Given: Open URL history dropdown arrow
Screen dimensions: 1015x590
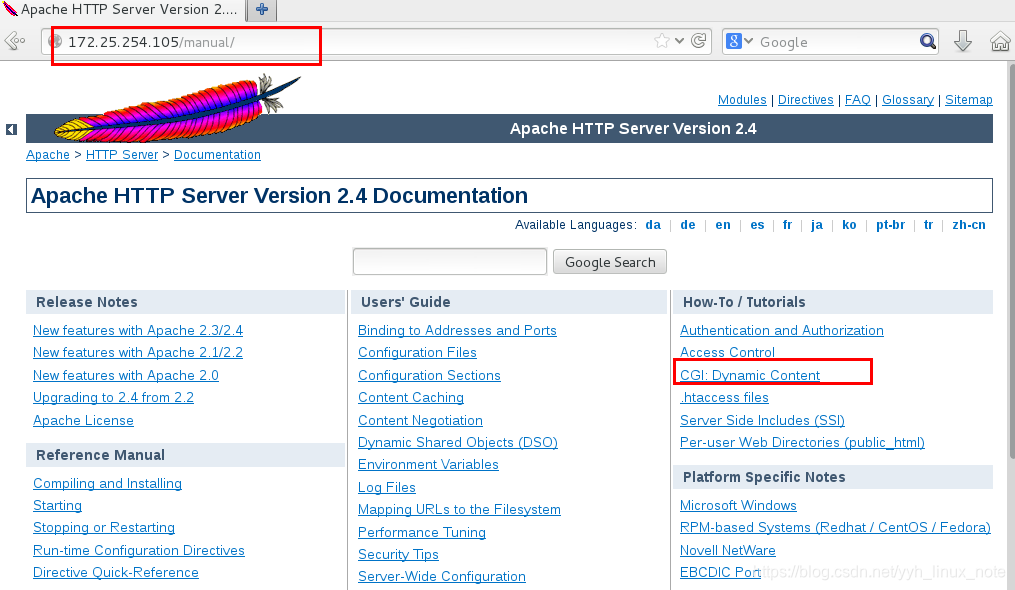Looking at the screenshot, I should click(679, 41).
